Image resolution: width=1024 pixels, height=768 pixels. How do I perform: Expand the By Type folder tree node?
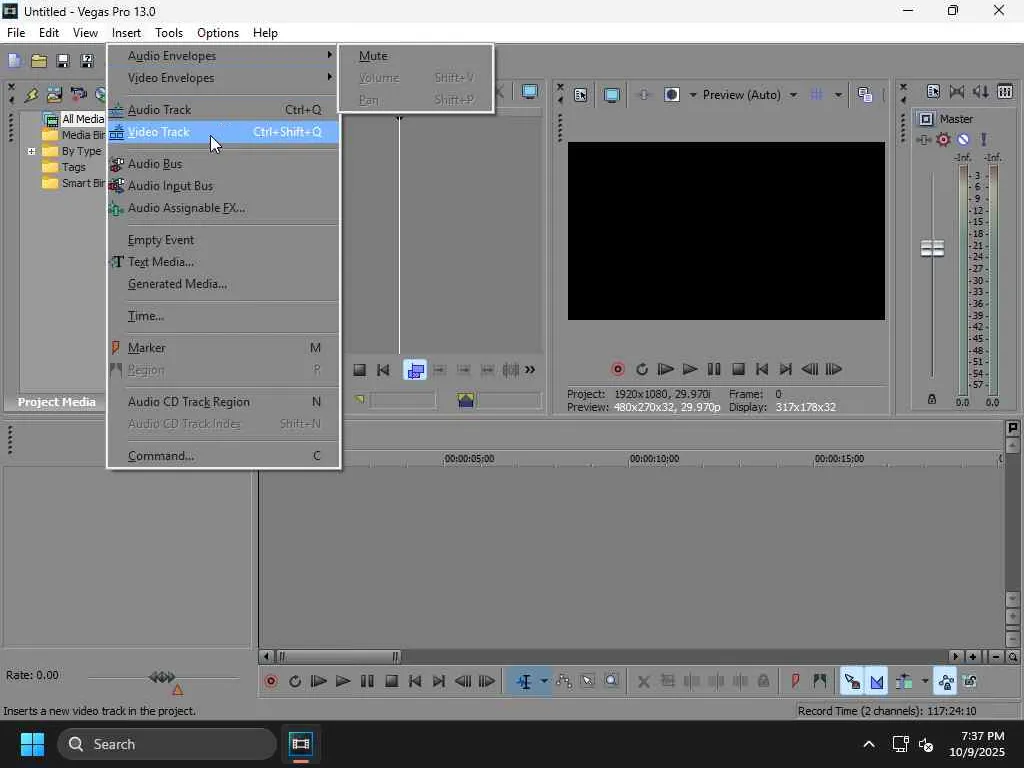point(31,151)
